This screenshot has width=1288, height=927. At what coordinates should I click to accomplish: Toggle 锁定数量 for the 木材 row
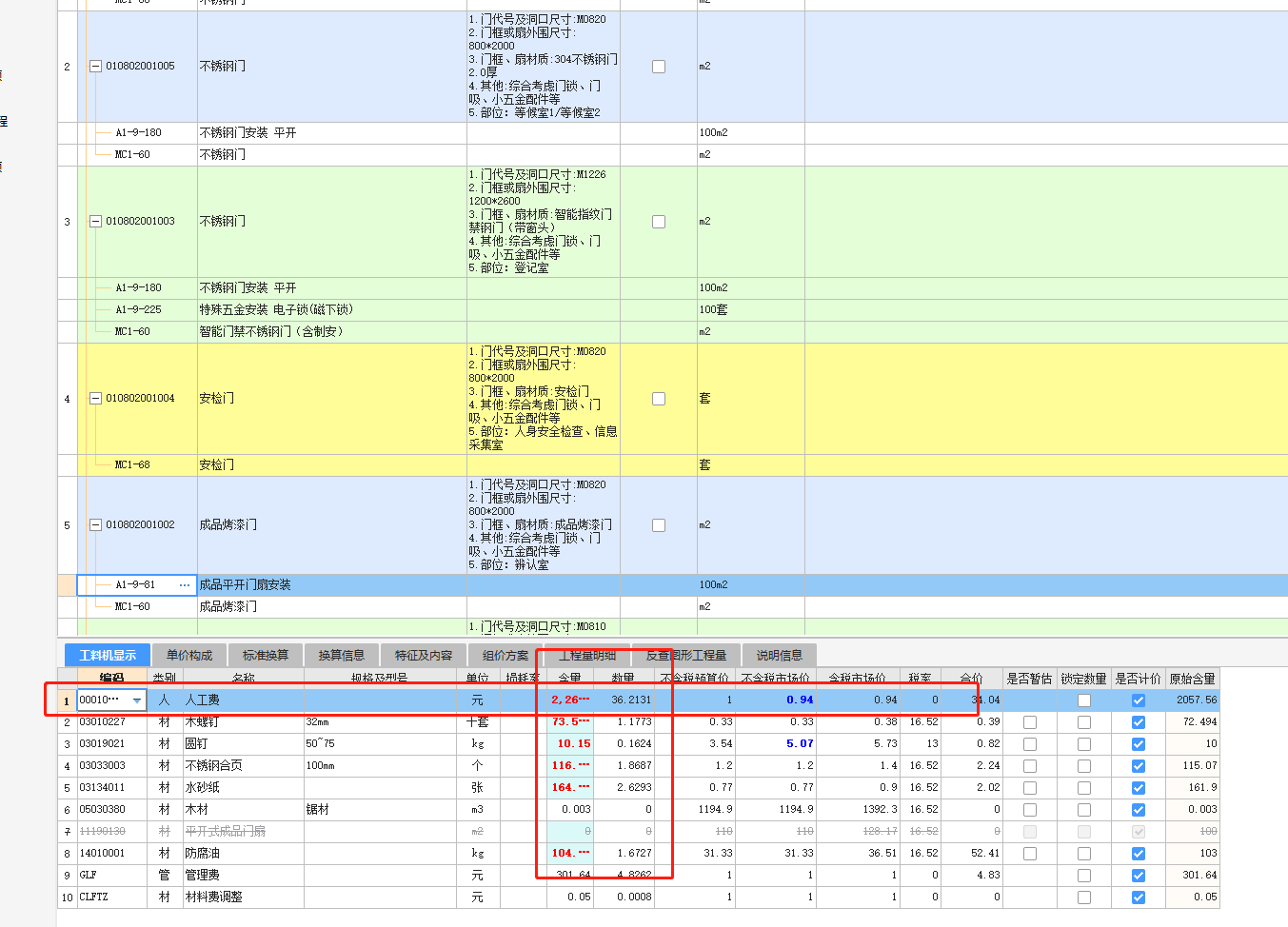coord(1084,810)
